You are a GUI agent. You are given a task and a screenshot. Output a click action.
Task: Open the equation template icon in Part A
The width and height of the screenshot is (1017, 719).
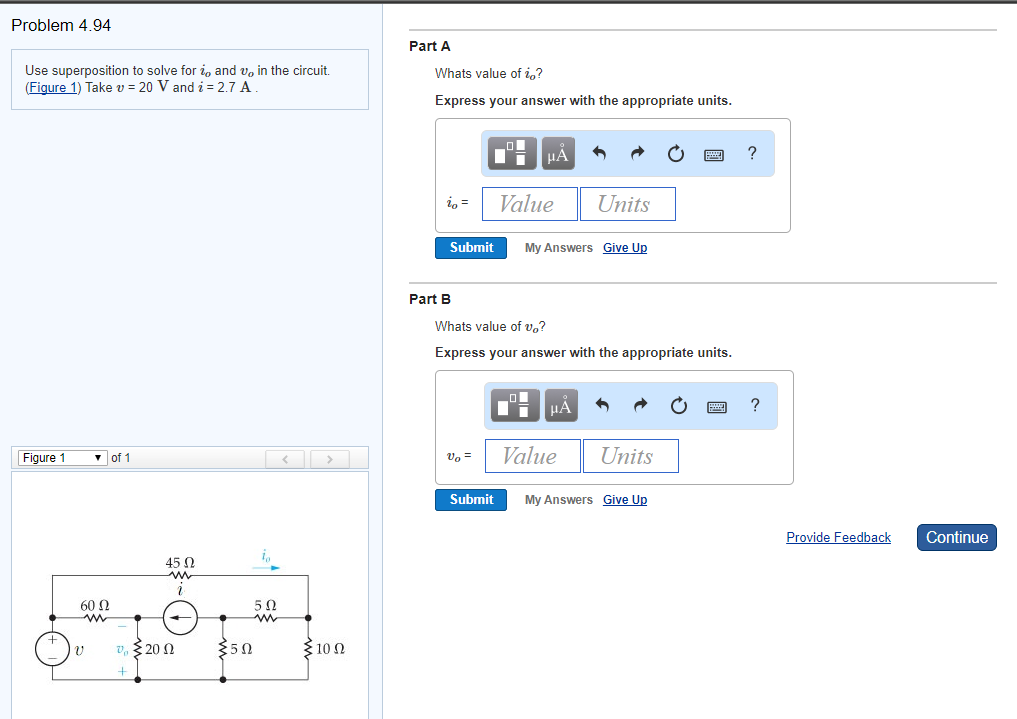511,153
